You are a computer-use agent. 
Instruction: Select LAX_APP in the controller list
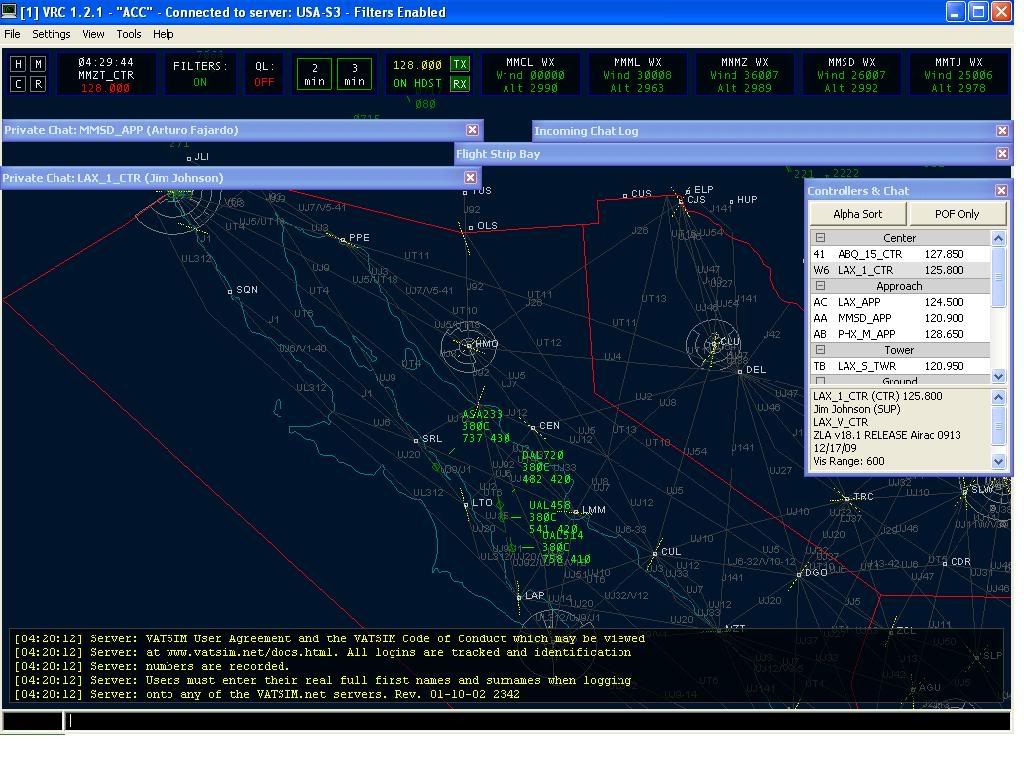coord(858,302)
